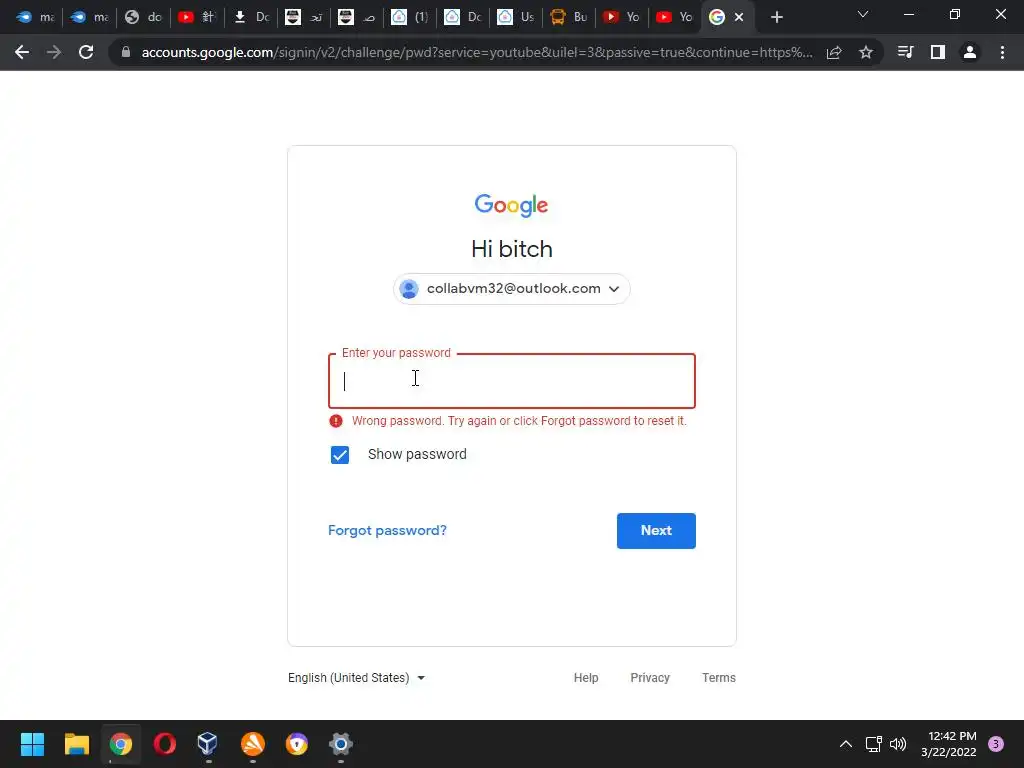Screen dimensions: 1024x768
Task: Reload the Google sign-in page
Action: click(x=86, y=52)
